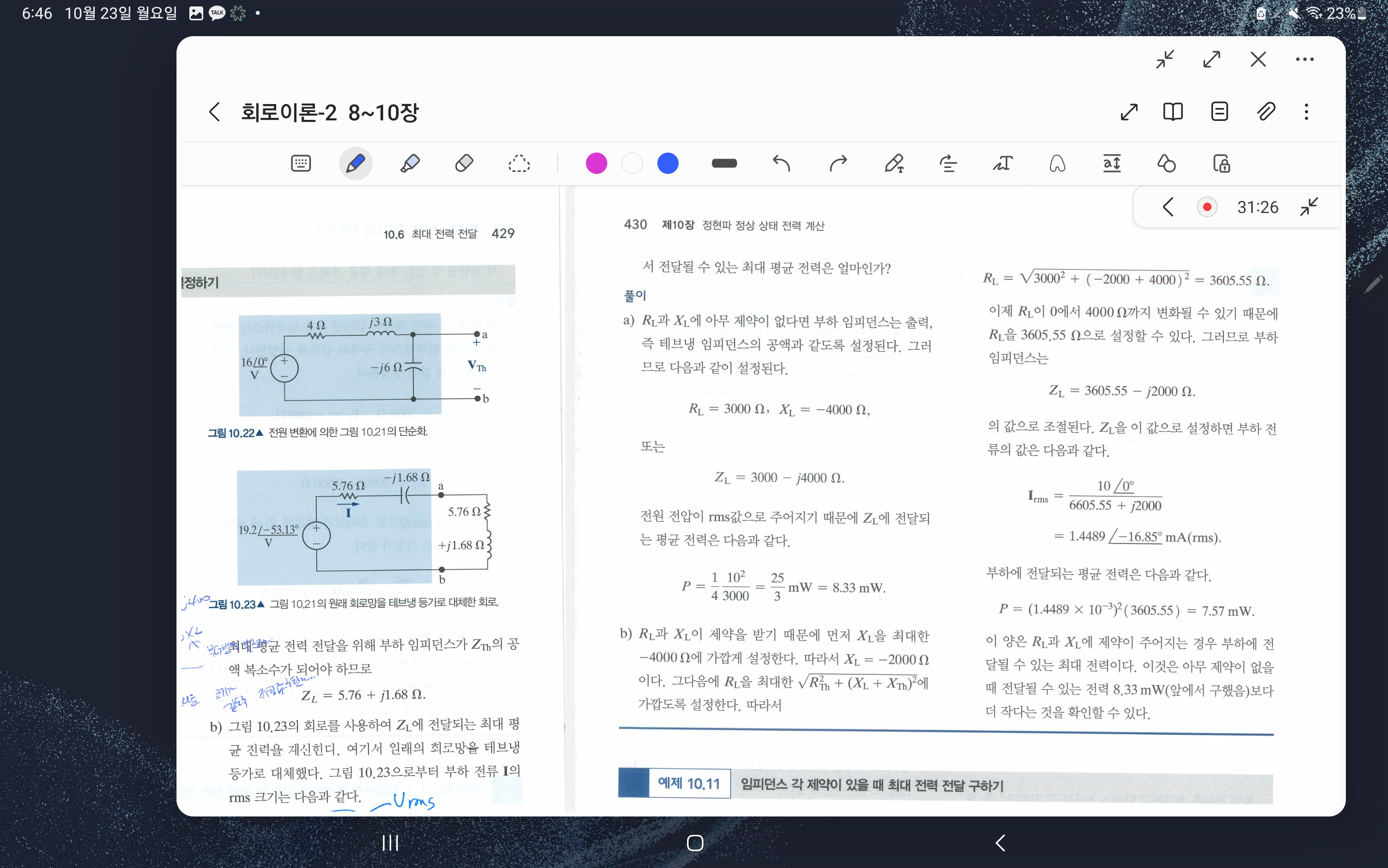Select the Lasso selection tool
Viewport: 1388px width, 868px height.
[x=519, y=163]
